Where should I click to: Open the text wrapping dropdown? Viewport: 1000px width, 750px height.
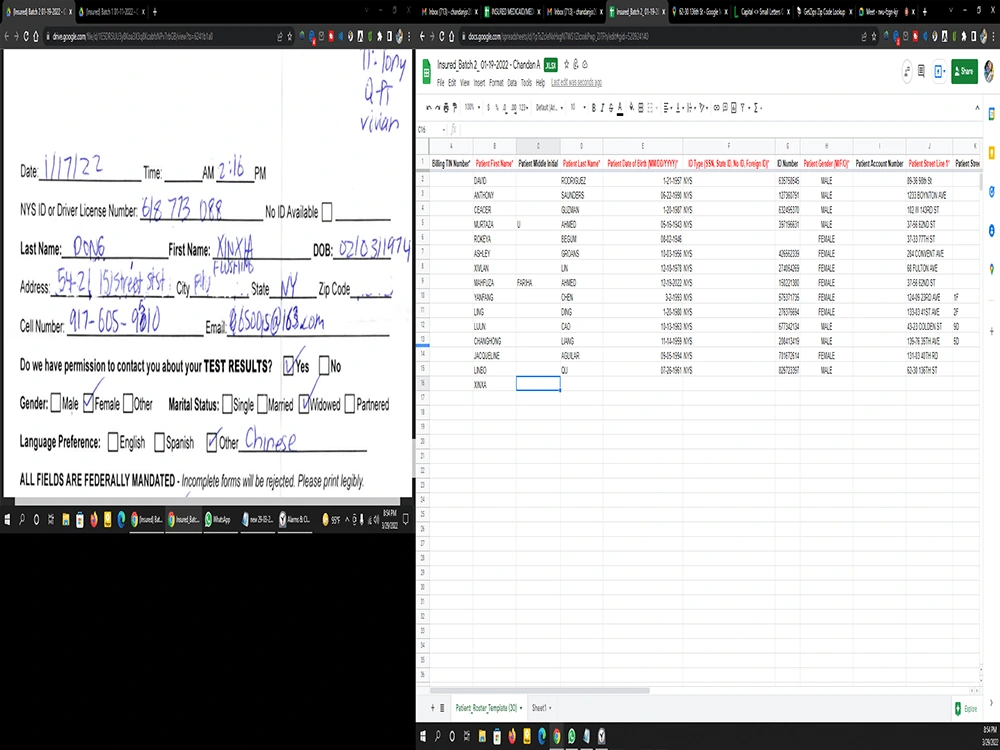[x=691, y=108]
